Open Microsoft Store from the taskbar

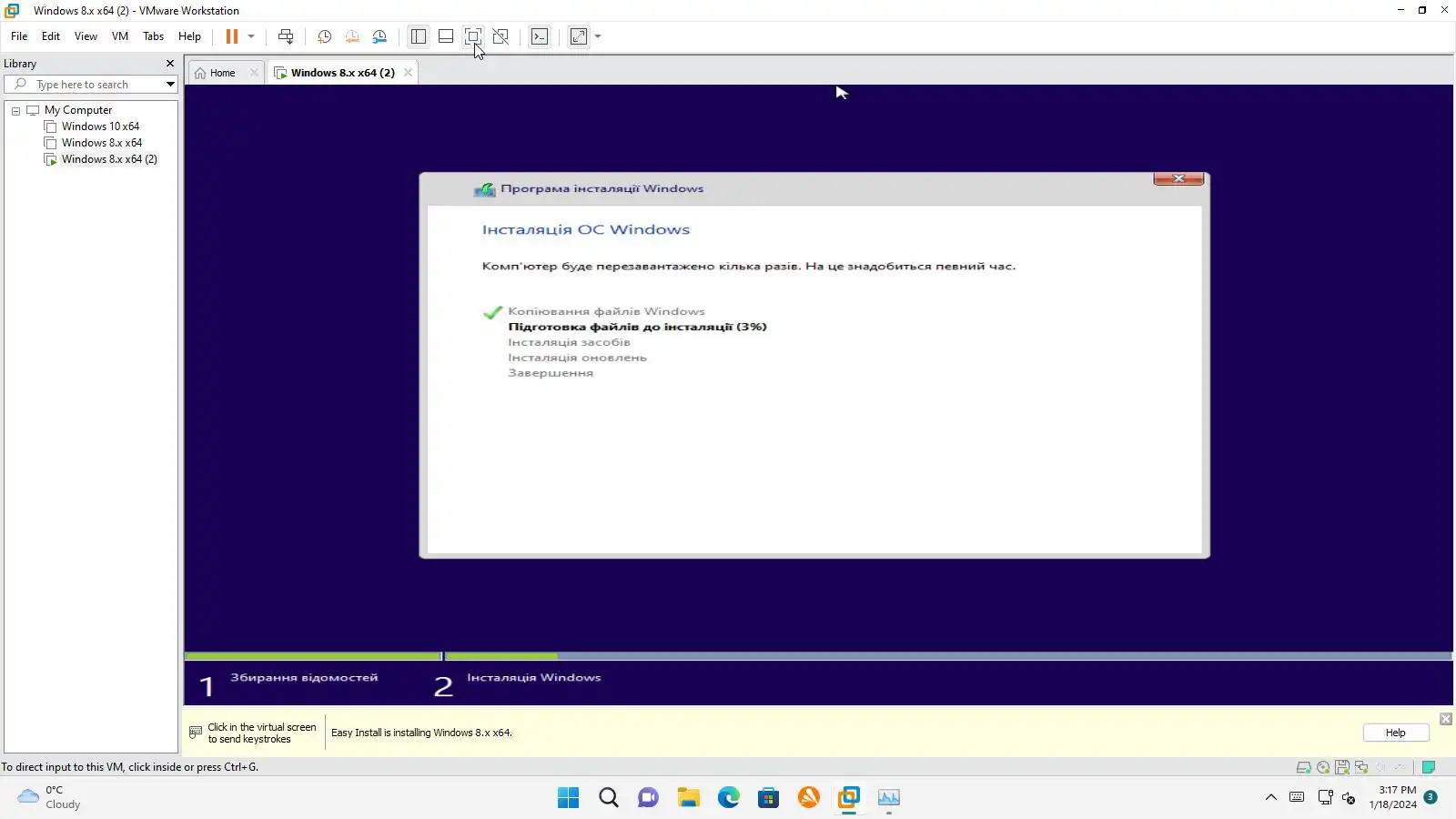click(x=768, y=798)
